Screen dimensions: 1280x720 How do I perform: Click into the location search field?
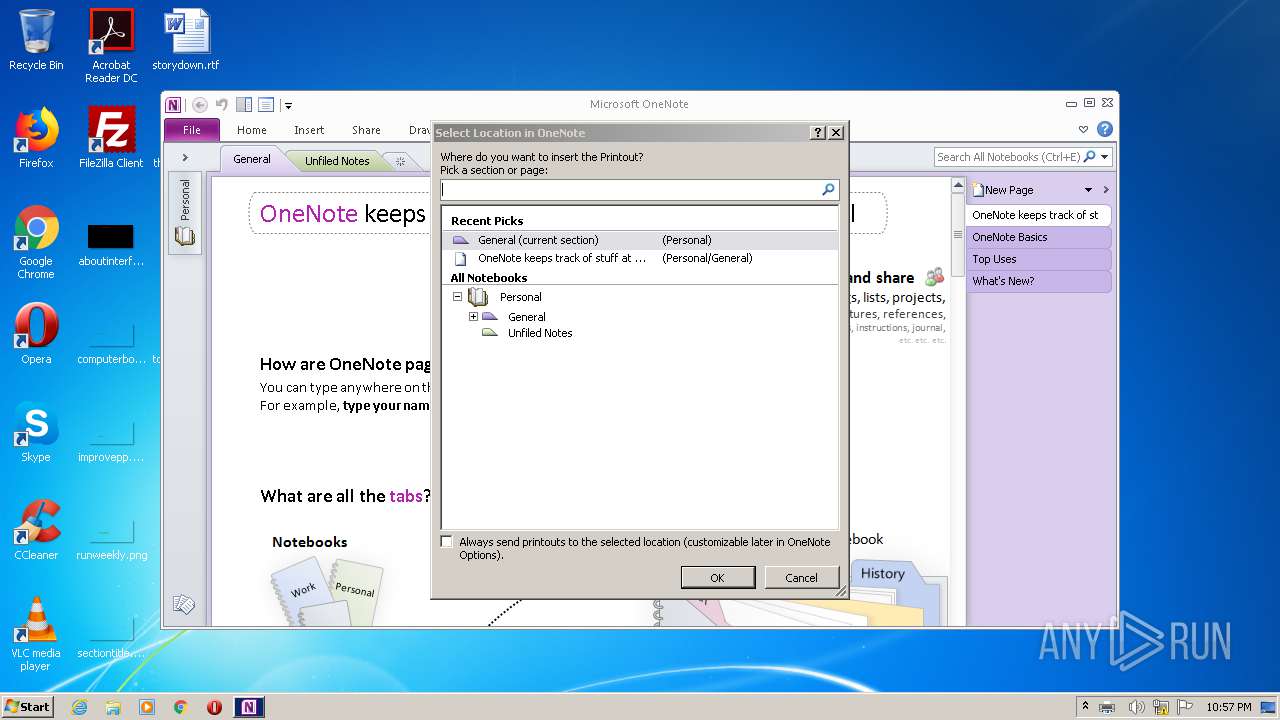click(631, 189)
